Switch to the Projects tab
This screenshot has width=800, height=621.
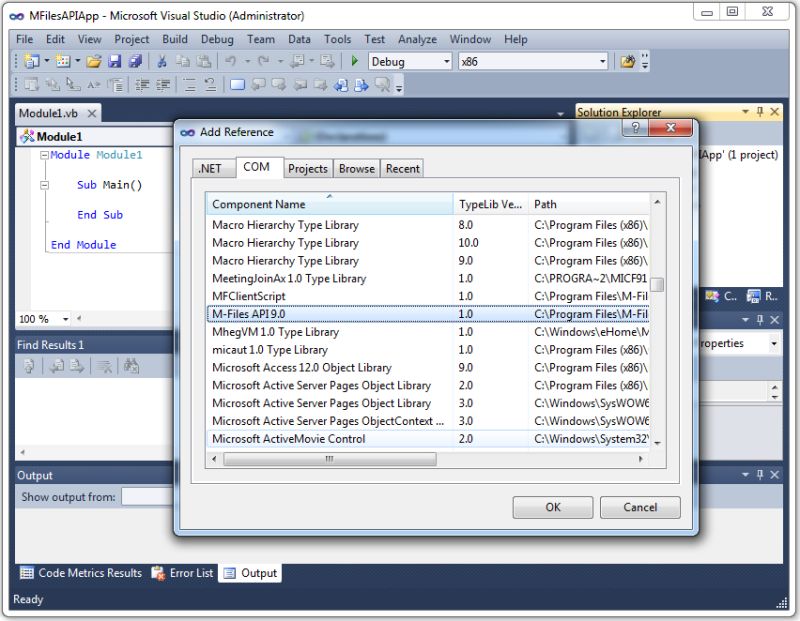click(x=308, y=169)
